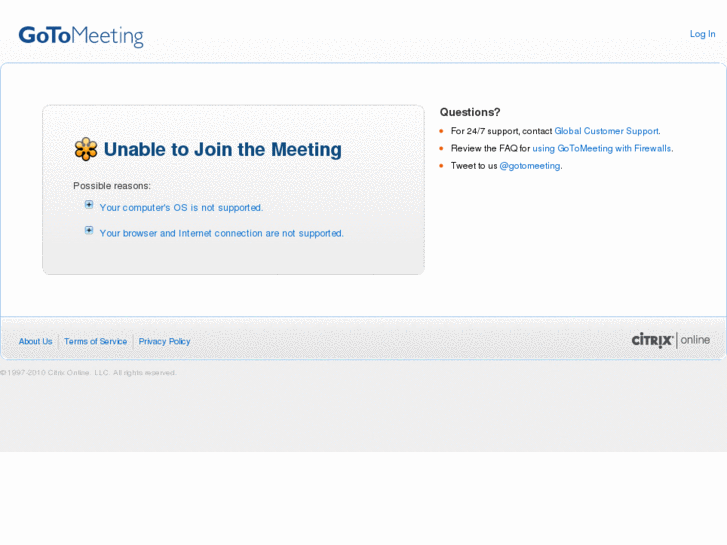
Task: Open the Global Customer Support link
Action: click(x=606, y=131)
